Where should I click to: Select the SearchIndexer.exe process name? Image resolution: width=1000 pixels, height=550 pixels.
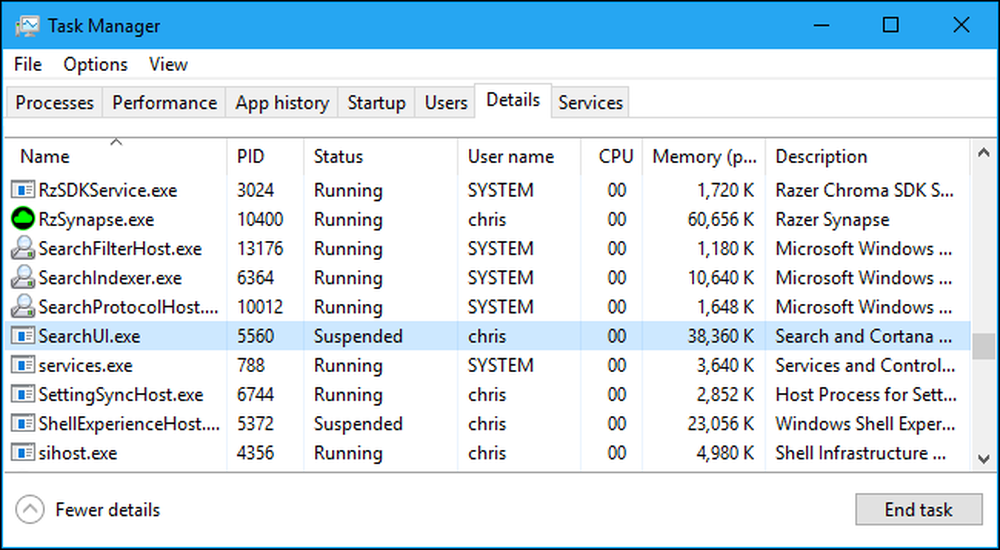tap(110, 278)
